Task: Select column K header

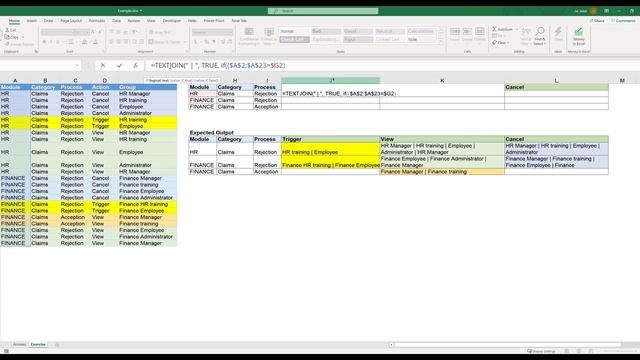Action: [442, 80]
